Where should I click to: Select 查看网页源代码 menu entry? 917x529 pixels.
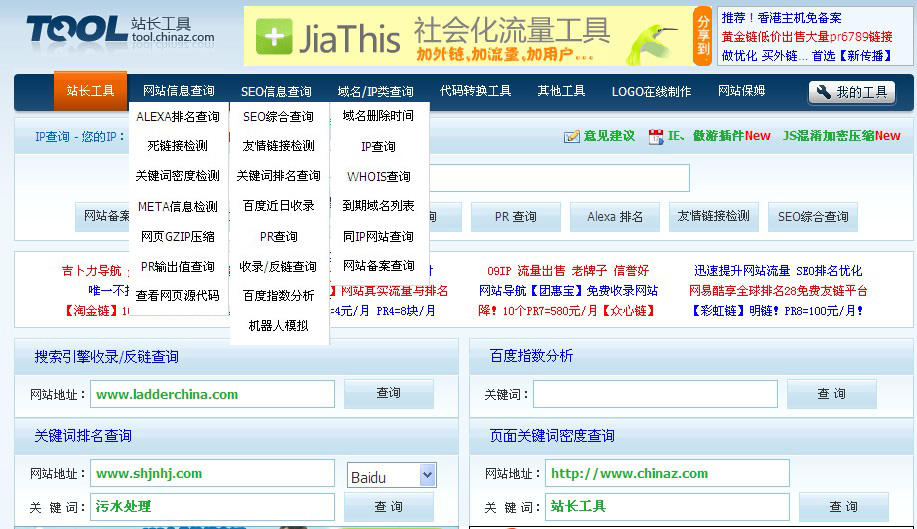178,296
